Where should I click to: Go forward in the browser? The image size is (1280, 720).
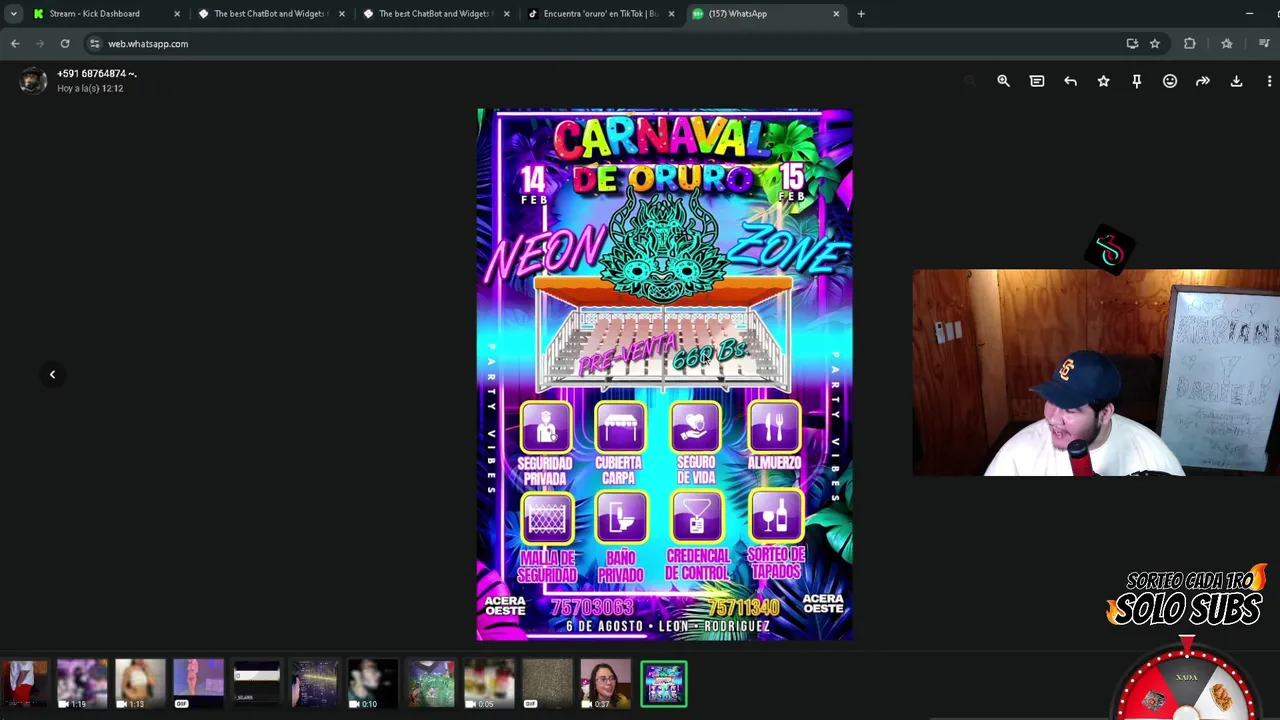point(40,43)
